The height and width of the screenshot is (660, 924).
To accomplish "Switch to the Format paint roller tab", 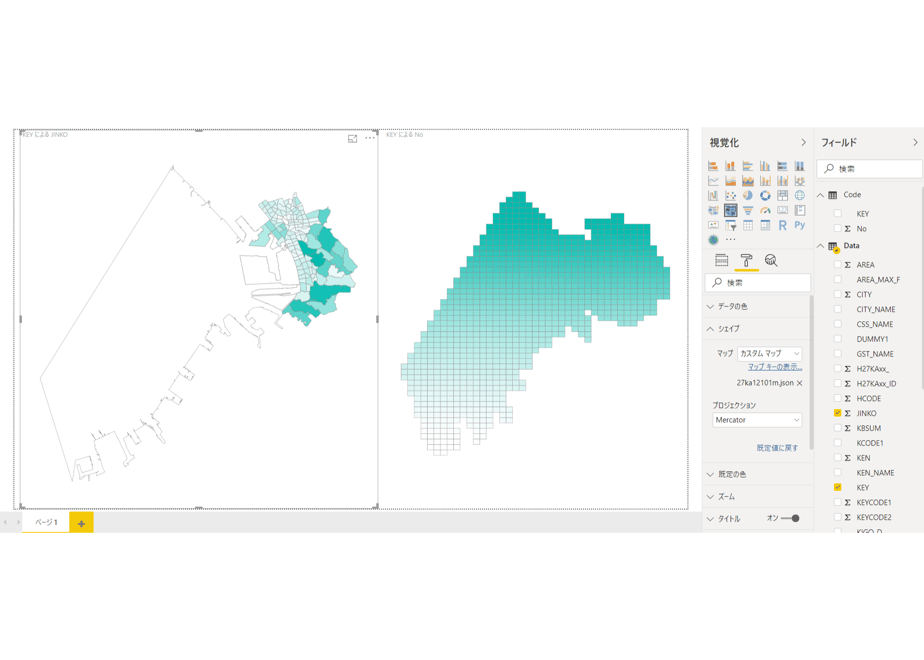I will [x=747, y=260].
